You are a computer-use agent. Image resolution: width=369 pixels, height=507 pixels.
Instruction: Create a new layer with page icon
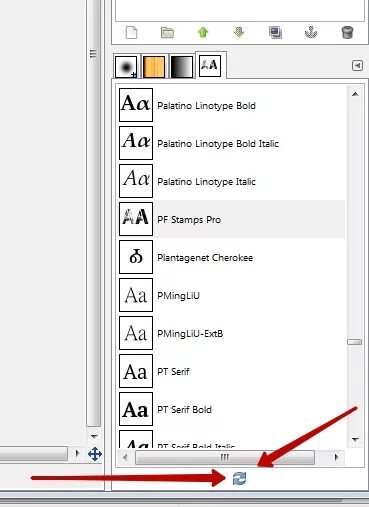(x=131, y=33)
